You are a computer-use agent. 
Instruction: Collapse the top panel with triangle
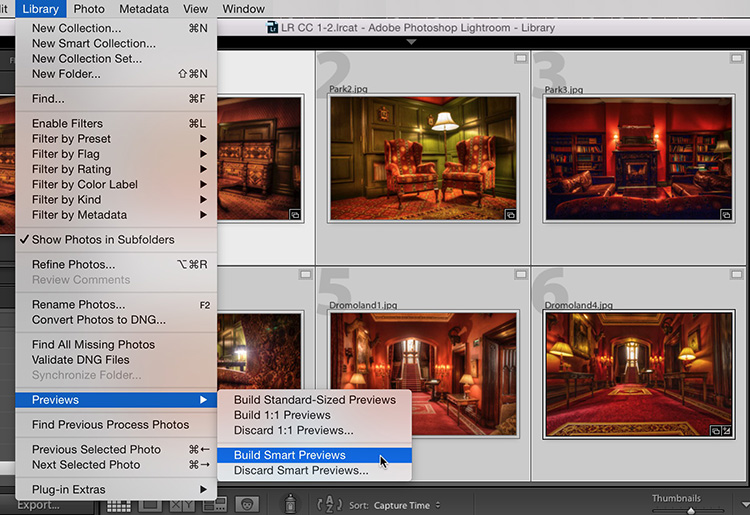(411, 42)
